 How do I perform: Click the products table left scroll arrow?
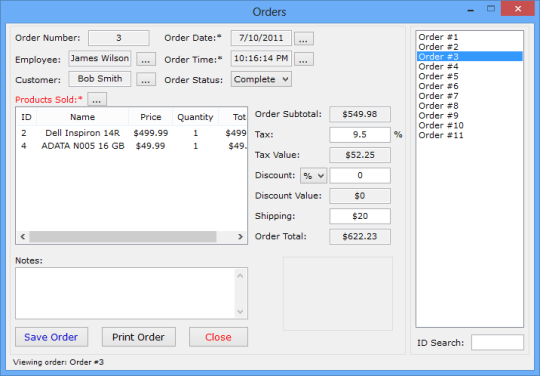pos(23,237)
